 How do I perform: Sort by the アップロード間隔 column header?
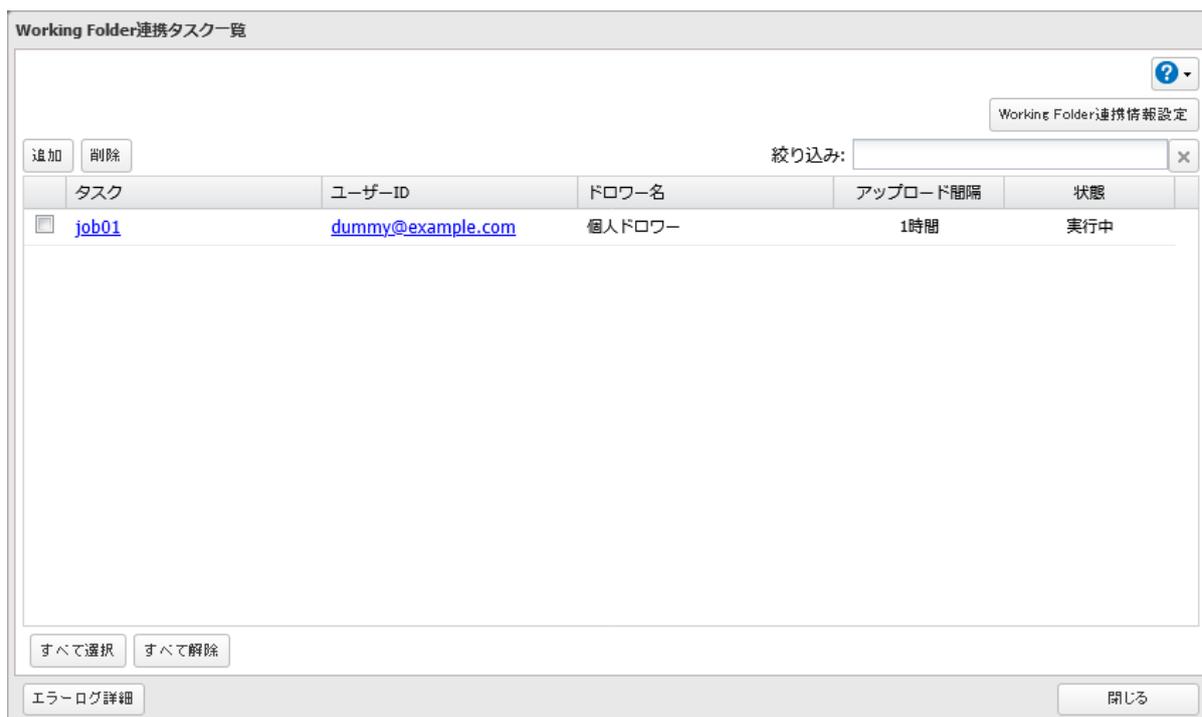pos(918,192)
